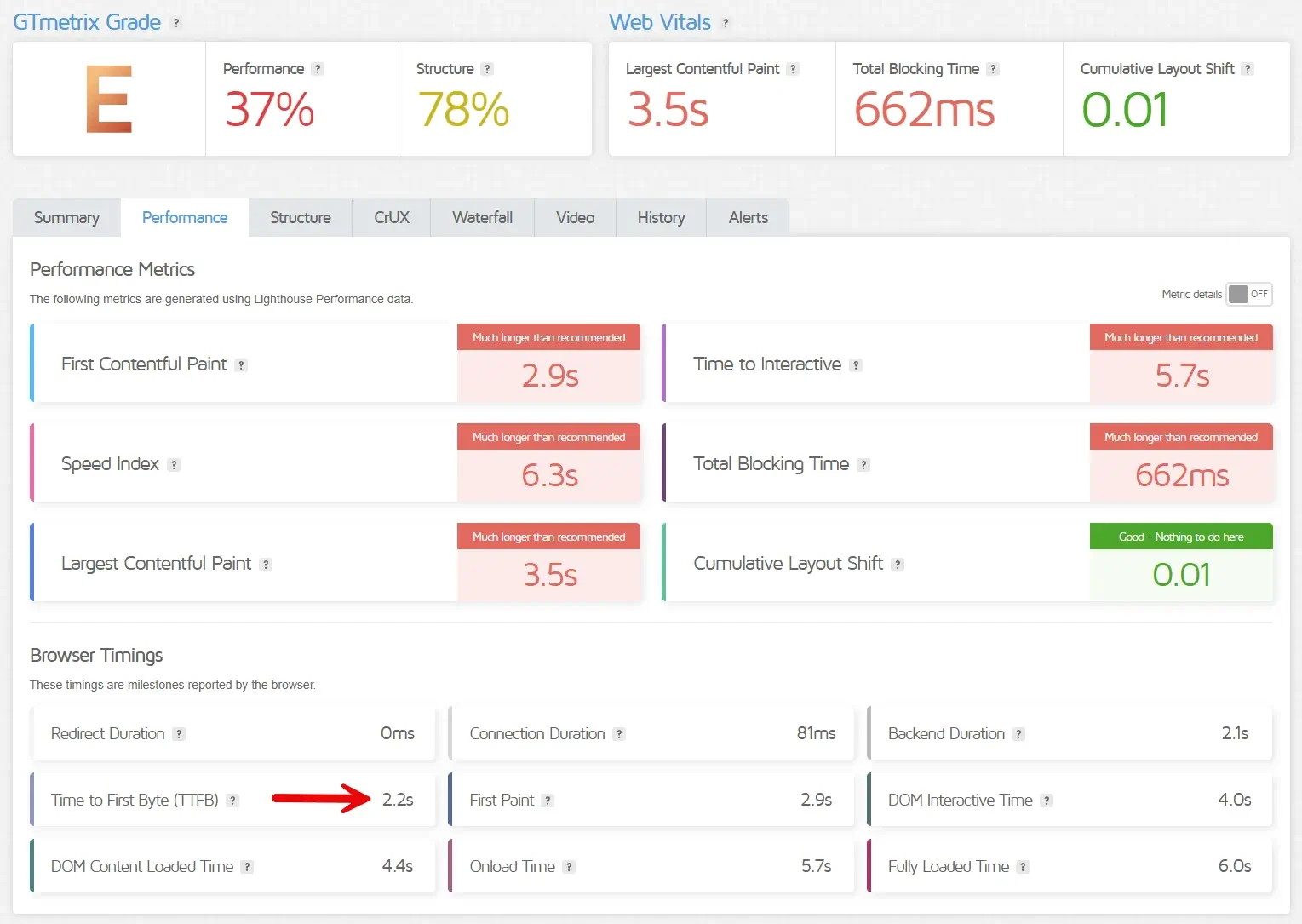Open the CrUX tab
This screenshot has width=1302, height=924.
pos(392,218)
